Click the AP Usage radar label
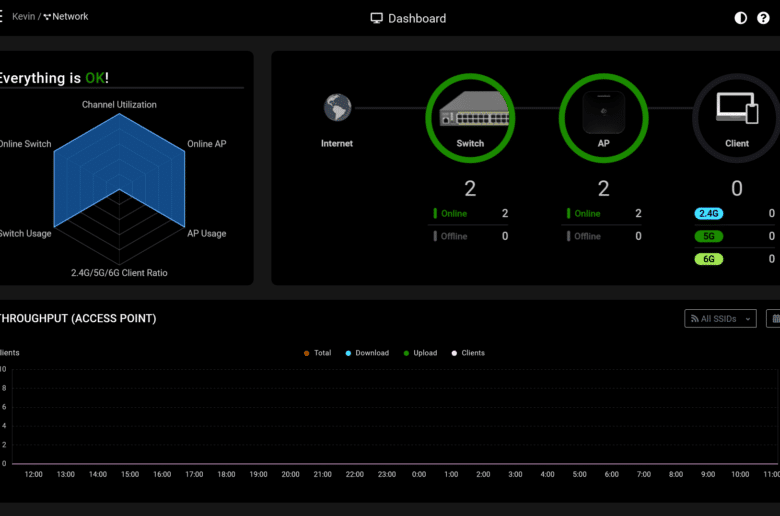The width and height of the screenshot is (780, 516). point(206,233)
